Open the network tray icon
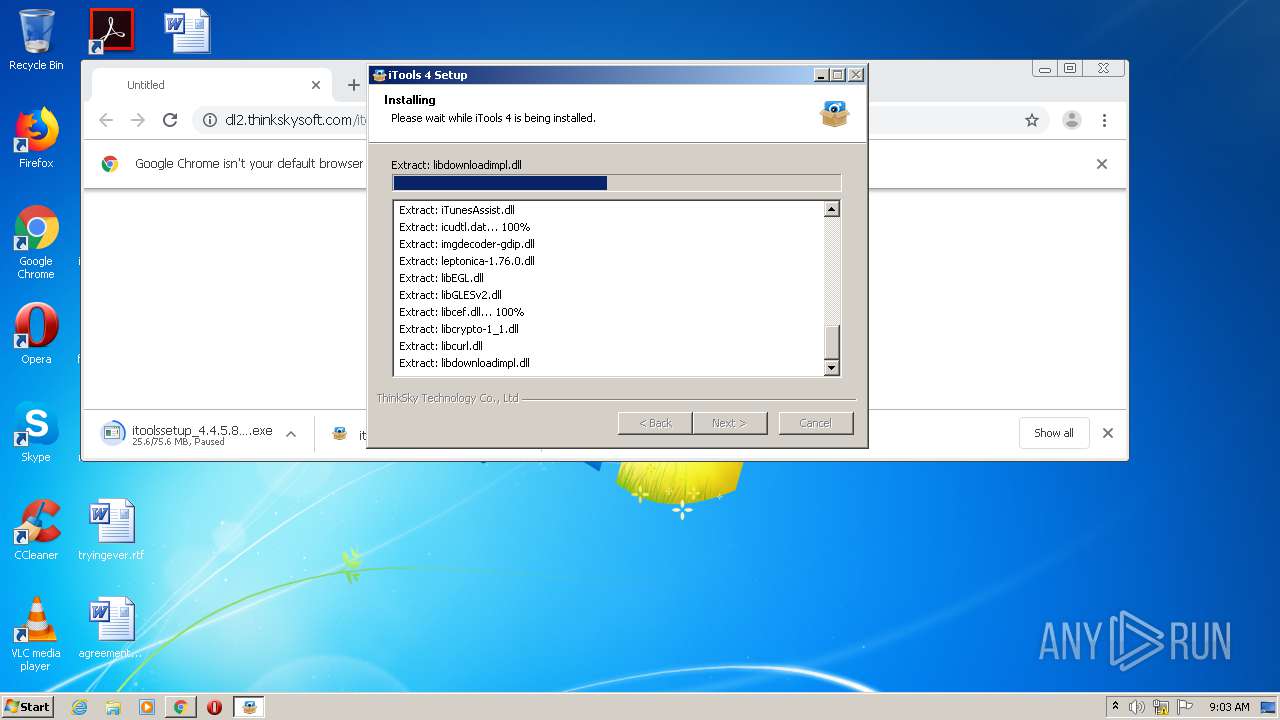This screenshot has height=720, width=1280. tap(1161, 707)
